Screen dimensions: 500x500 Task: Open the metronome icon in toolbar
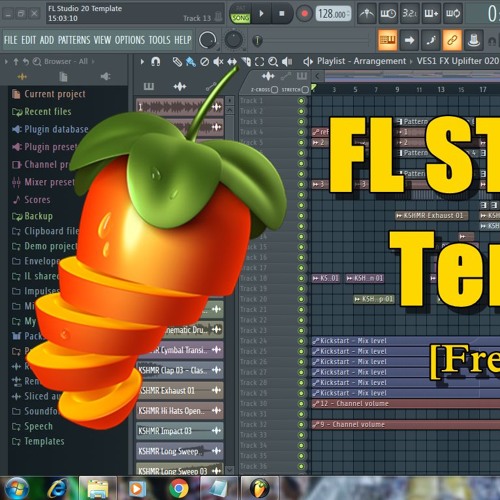[367, 14]
